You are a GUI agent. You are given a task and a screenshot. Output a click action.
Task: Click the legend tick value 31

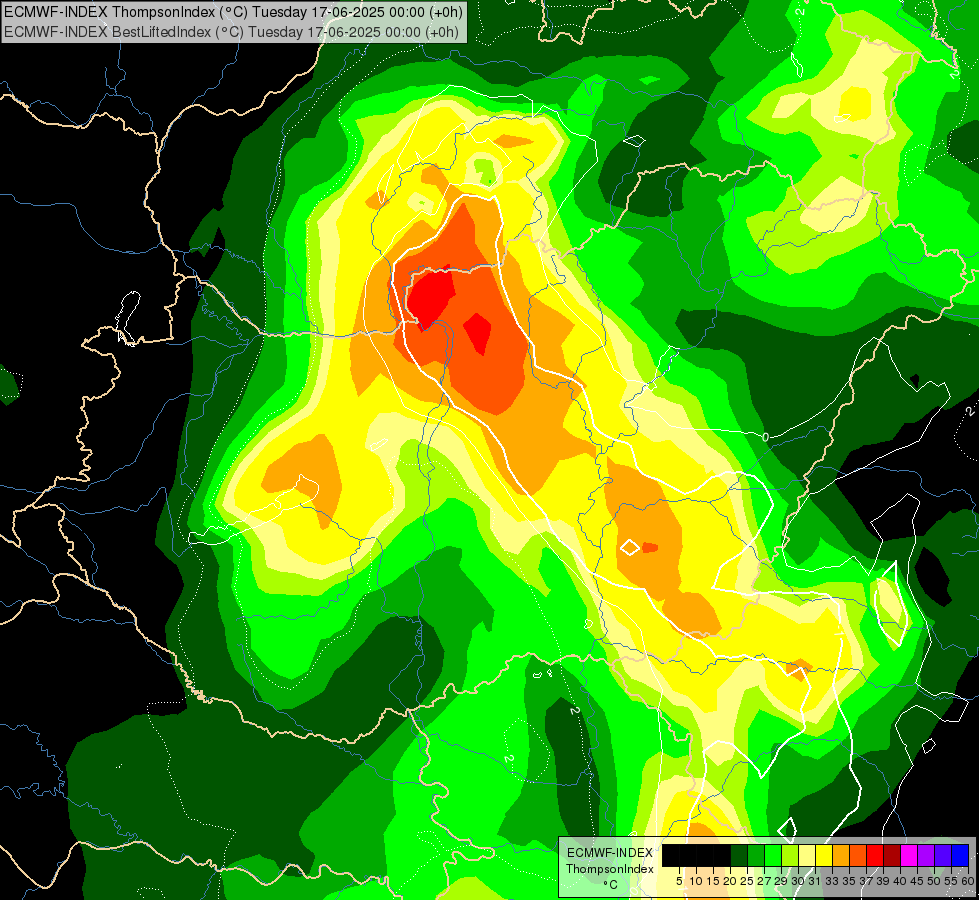click(815, 881)
